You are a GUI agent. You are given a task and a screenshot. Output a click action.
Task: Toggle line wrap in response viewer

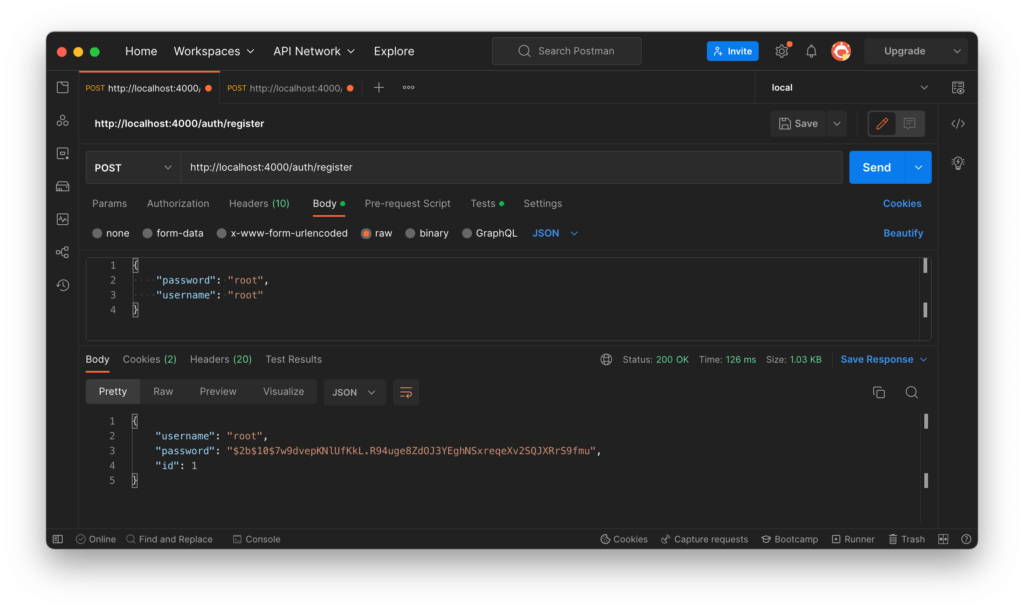[406, 393]
